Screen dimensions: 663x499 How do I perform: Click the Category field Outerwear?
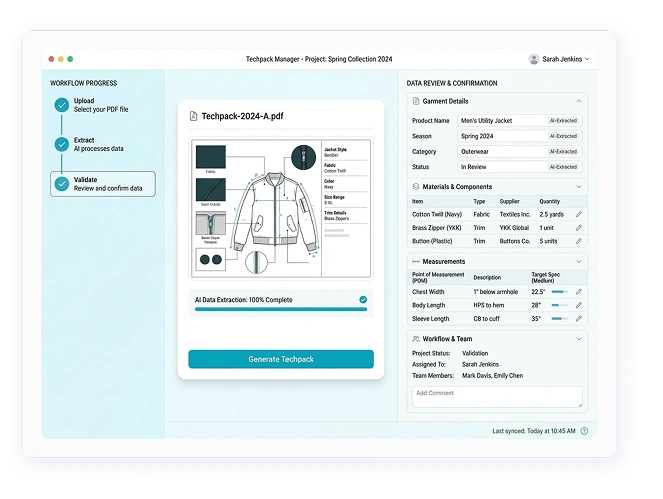[x=520, y=151]
